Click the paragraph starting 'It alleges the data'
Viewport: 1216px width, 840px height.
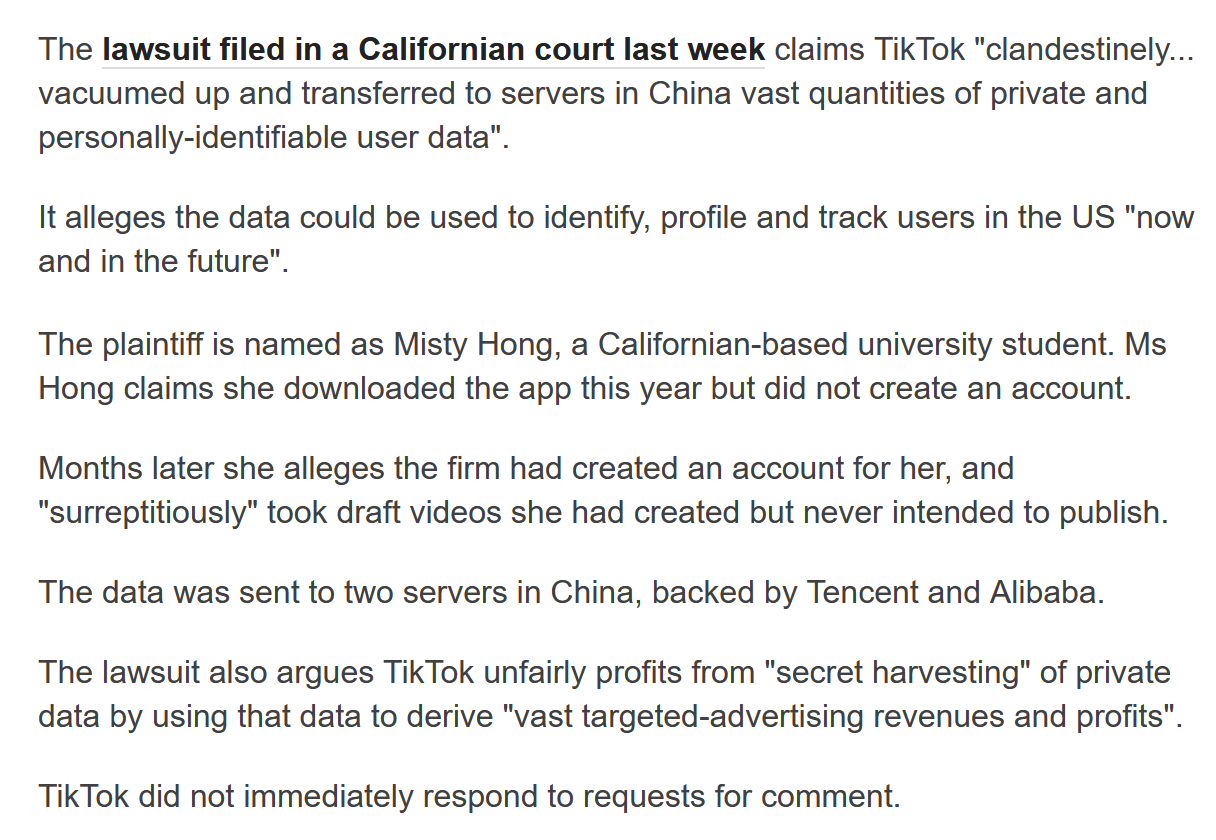616,239
